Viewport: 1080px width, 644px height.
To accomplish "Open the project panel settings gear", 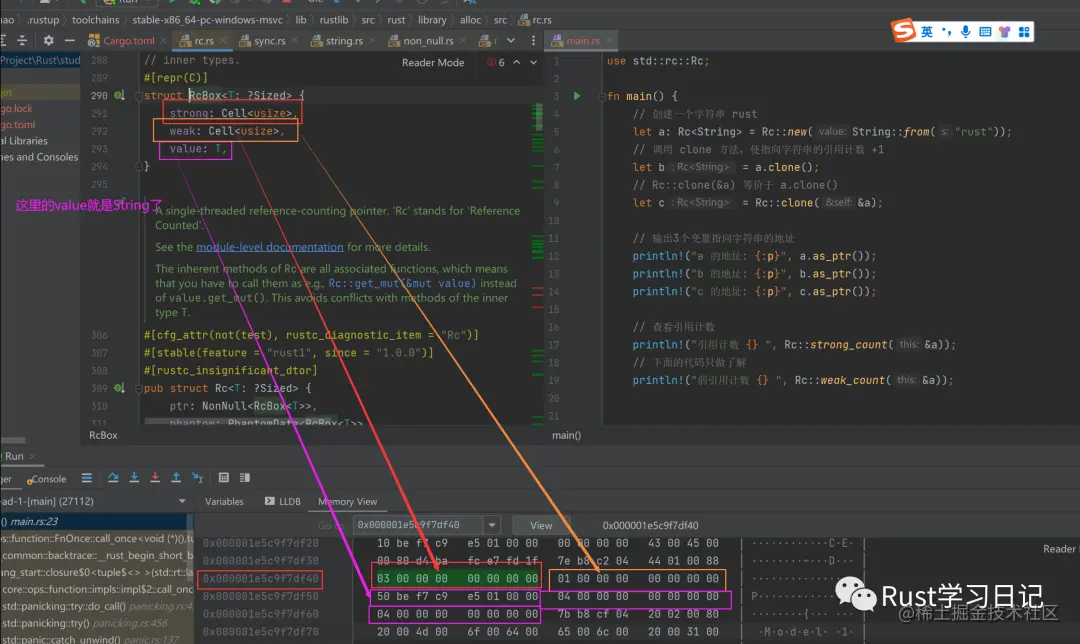I will pyautogui.click(x=48, y=41).
